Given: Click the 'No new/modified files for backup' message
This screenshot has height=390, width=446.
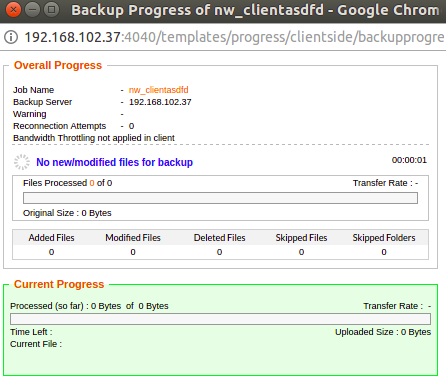Looking at the screenshot, I should (x=114, y=162).
